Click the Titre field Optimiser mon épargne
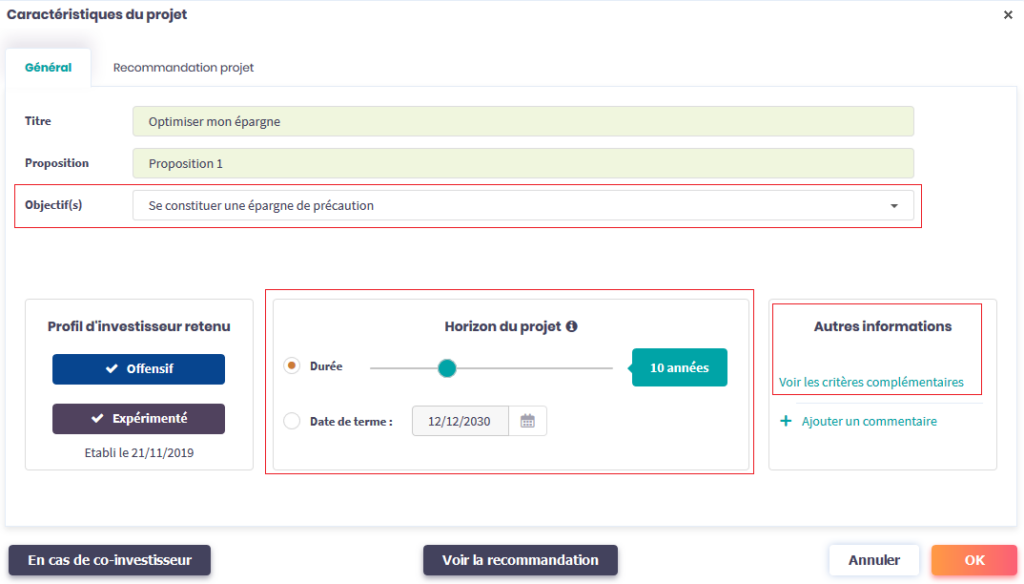This screenshot has width=1024, height=584. click(x=523, y=122)
